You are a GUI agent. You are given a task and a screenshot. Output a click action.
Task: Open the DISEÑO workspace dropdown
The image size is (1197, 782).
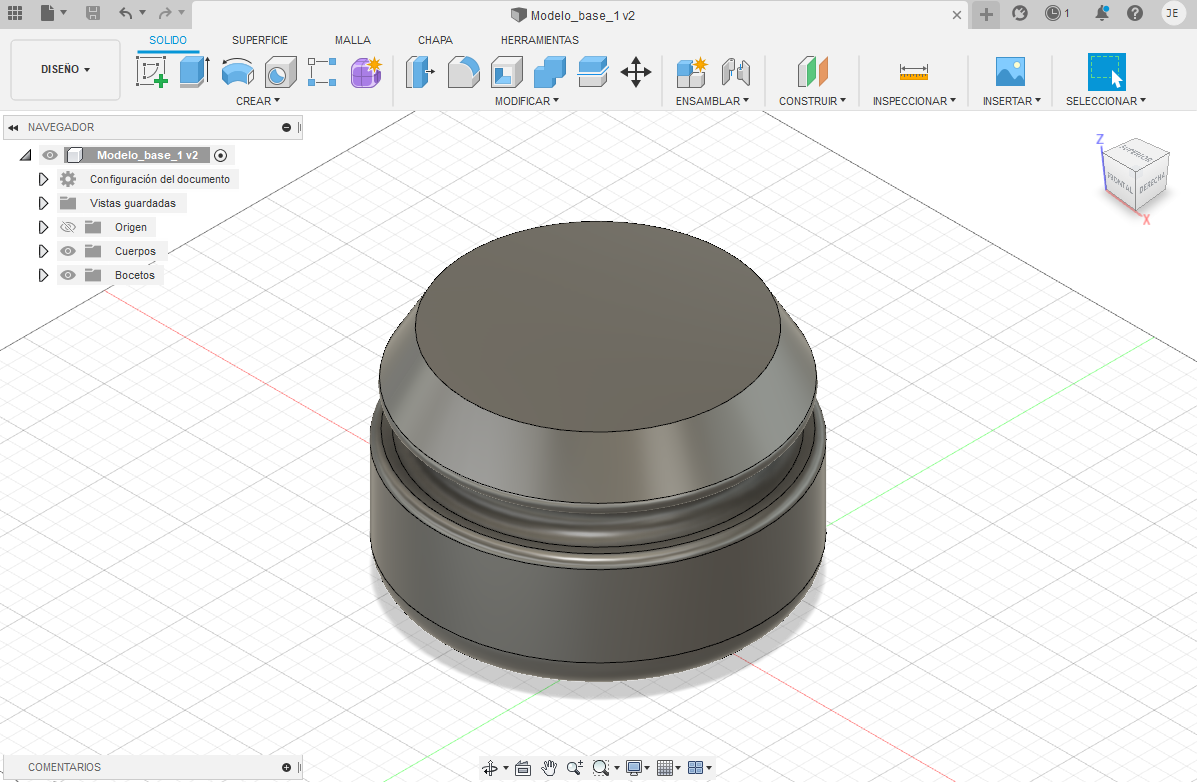(66, 69)
